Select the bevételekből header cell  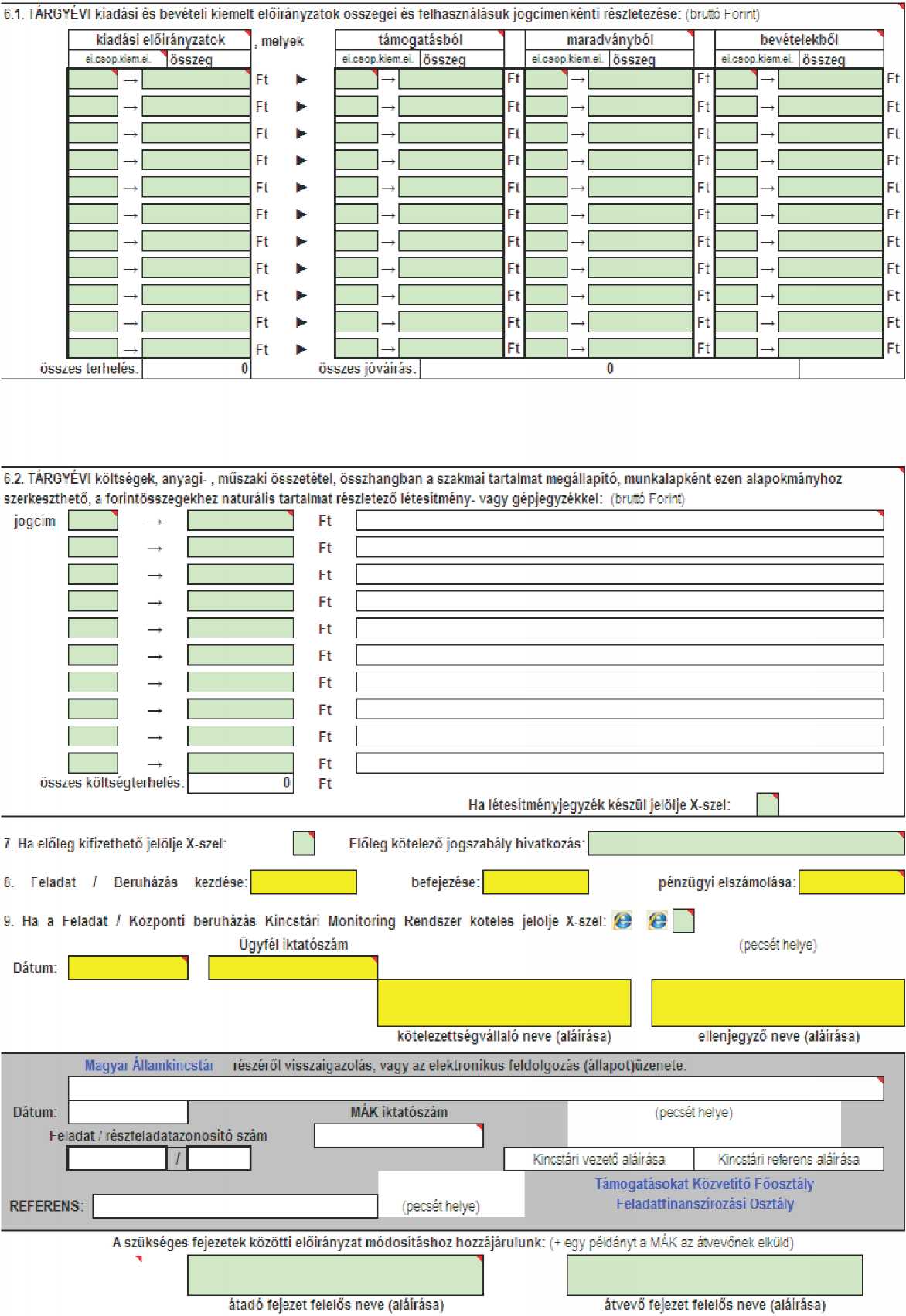click(x=799, y=39)
